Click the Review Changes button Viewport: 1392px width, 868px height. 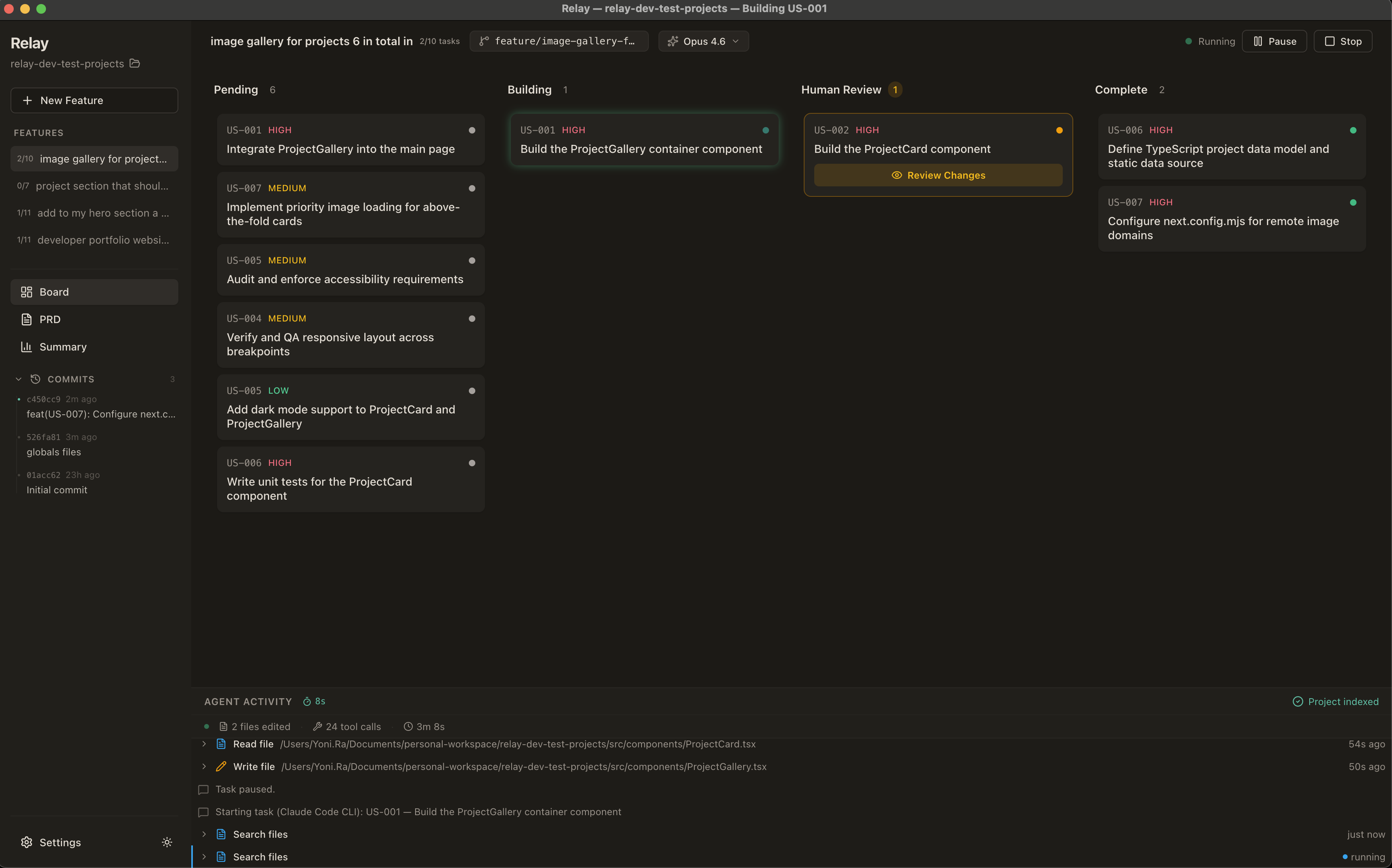938,175
